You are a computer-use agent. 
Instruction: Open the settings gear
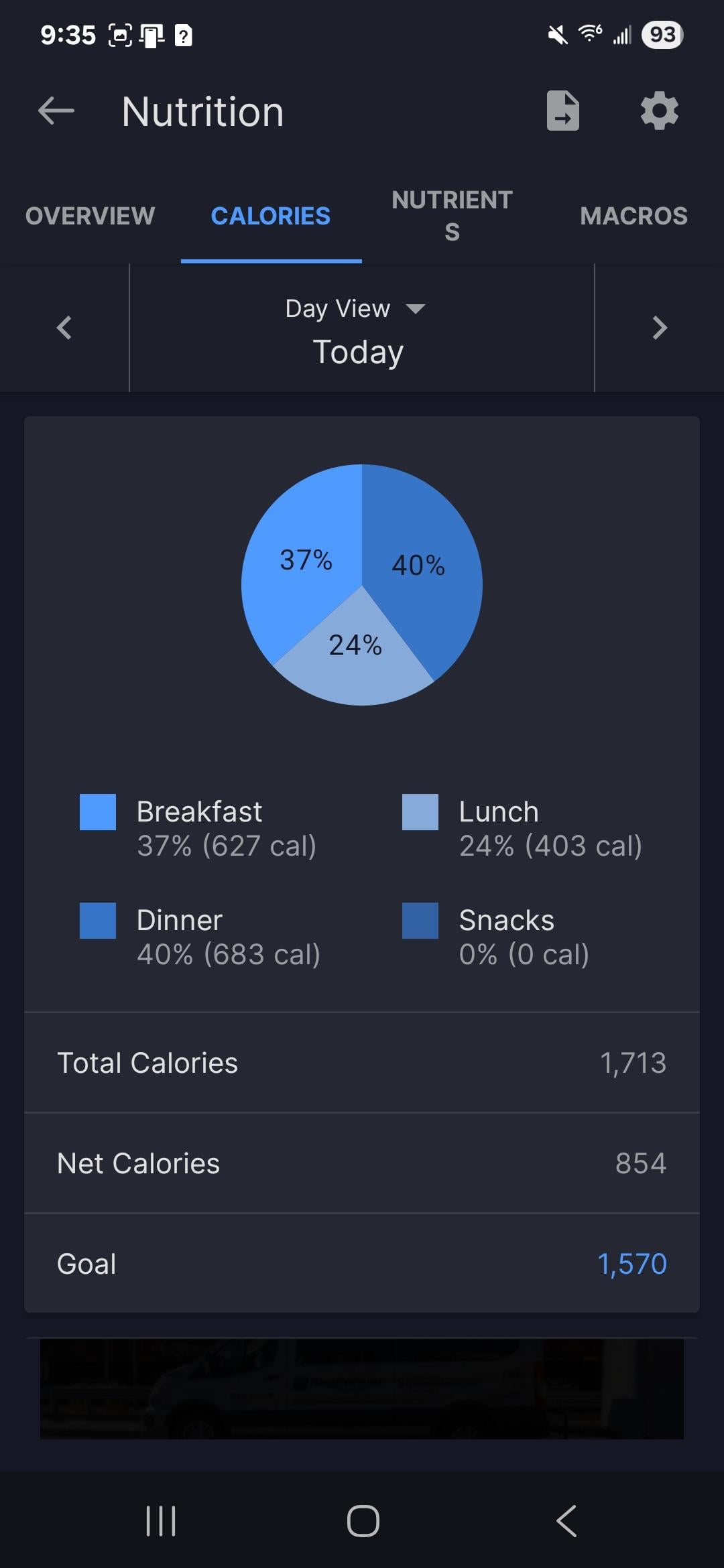pyautogui.click(x=660, y=111)
